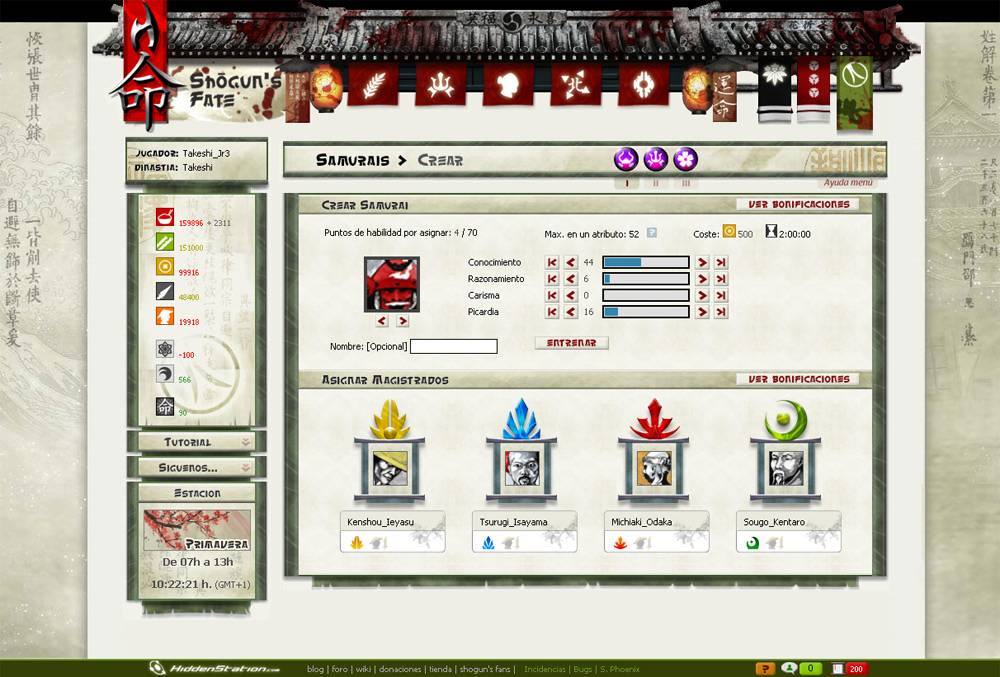Image resolution: width=1000 pixels, height=677 pixels.
Task: Focus the optional Nombre input field
Action: [453, 346]
